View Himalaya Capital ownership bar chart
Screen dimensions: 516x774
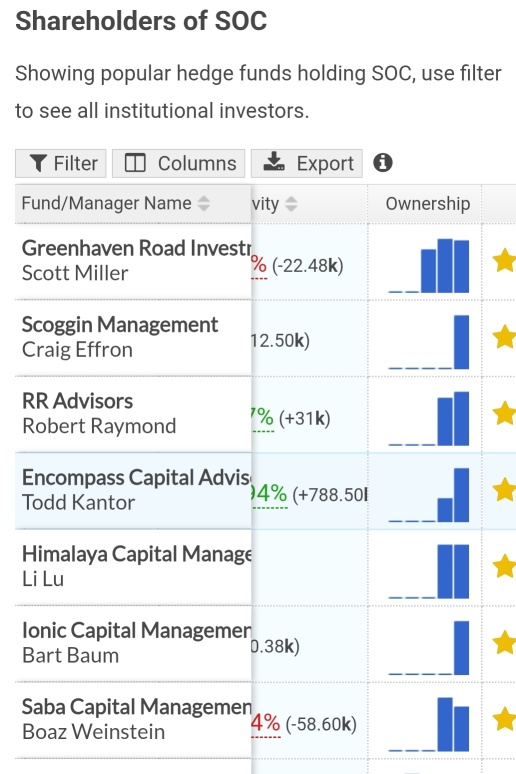(x=429, y=572)
